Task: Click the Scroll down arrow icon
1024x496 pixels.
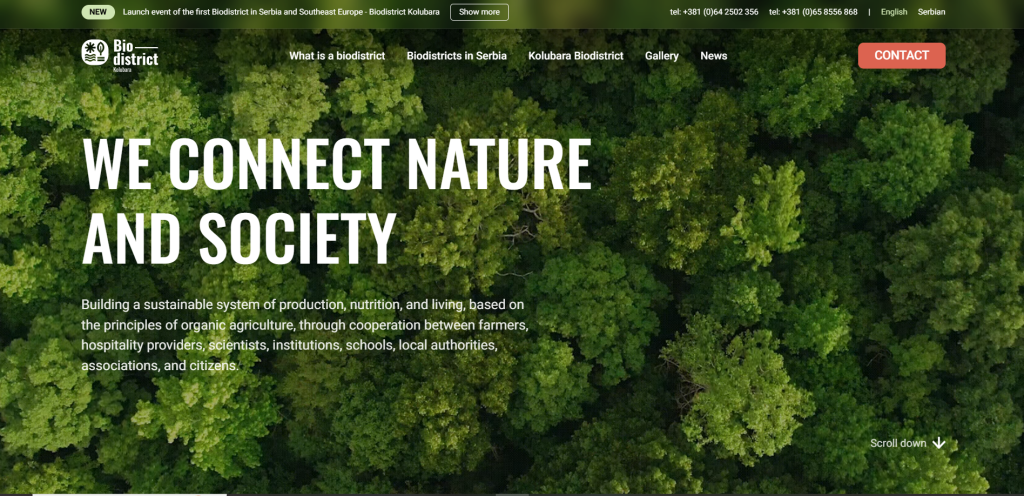Action: pos(938,443)
